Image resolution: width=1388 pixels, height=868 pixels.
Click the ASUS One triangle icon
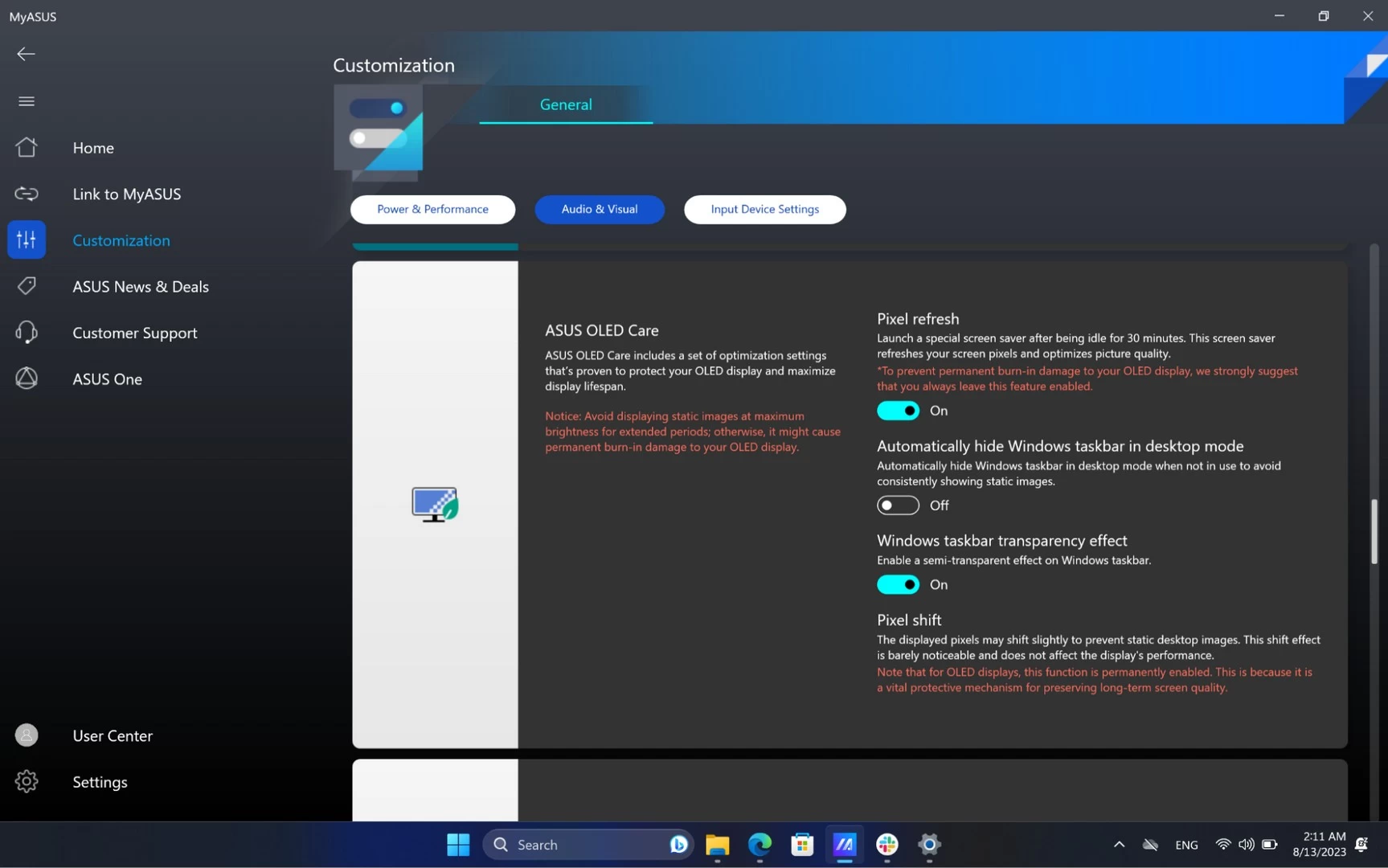tap(27, 379)
